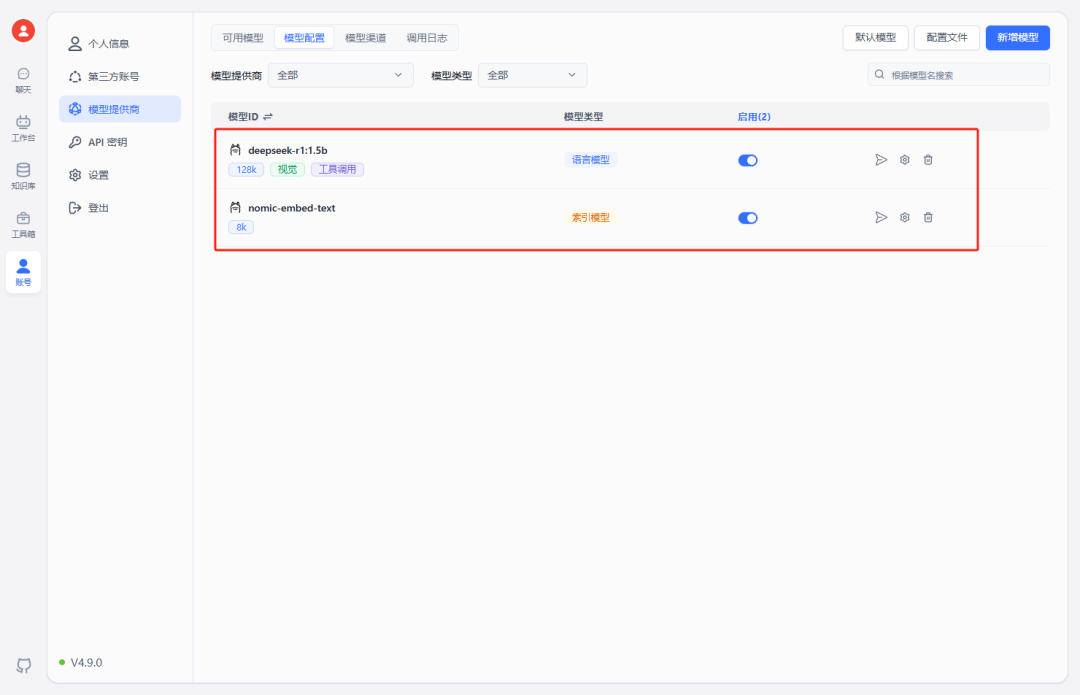Click the sort icon beside 模型ID
The width and height of the screenshot is (1080, 695).
268,117
